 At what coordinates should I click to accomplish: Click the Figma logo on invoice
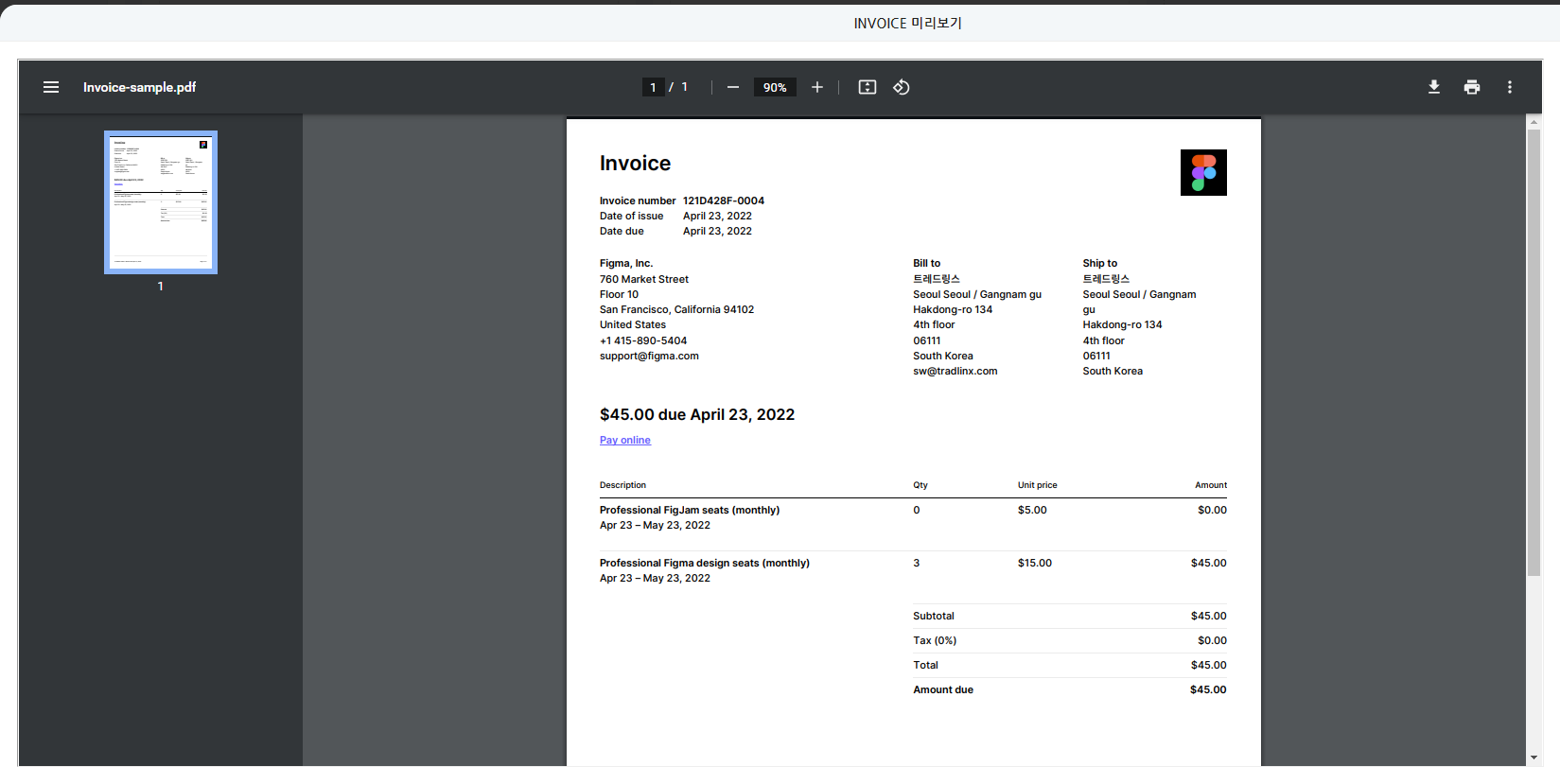(1203, 172)
